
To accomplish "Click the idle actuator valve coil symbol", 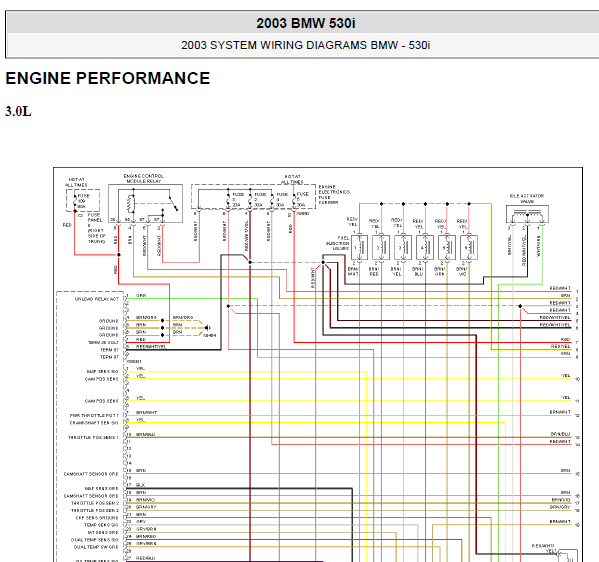I will (x=527, y=215).
